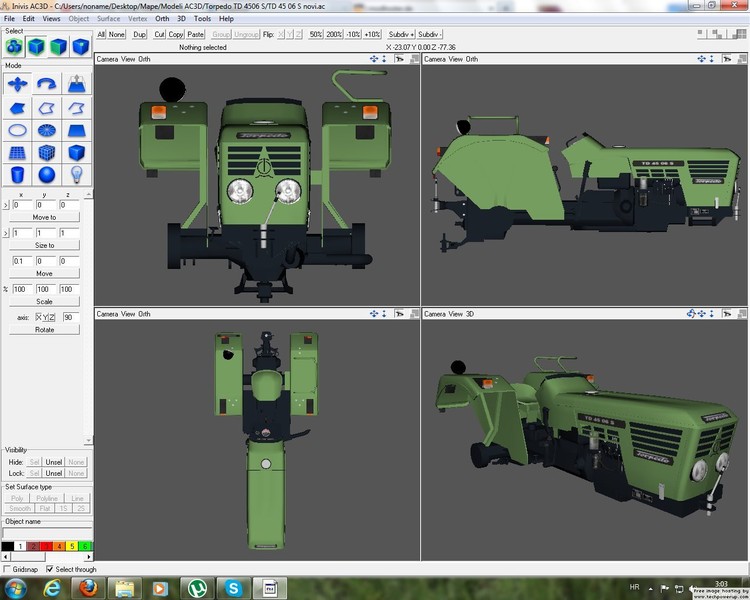Switch to single-window layout icon

click(702, 34)
